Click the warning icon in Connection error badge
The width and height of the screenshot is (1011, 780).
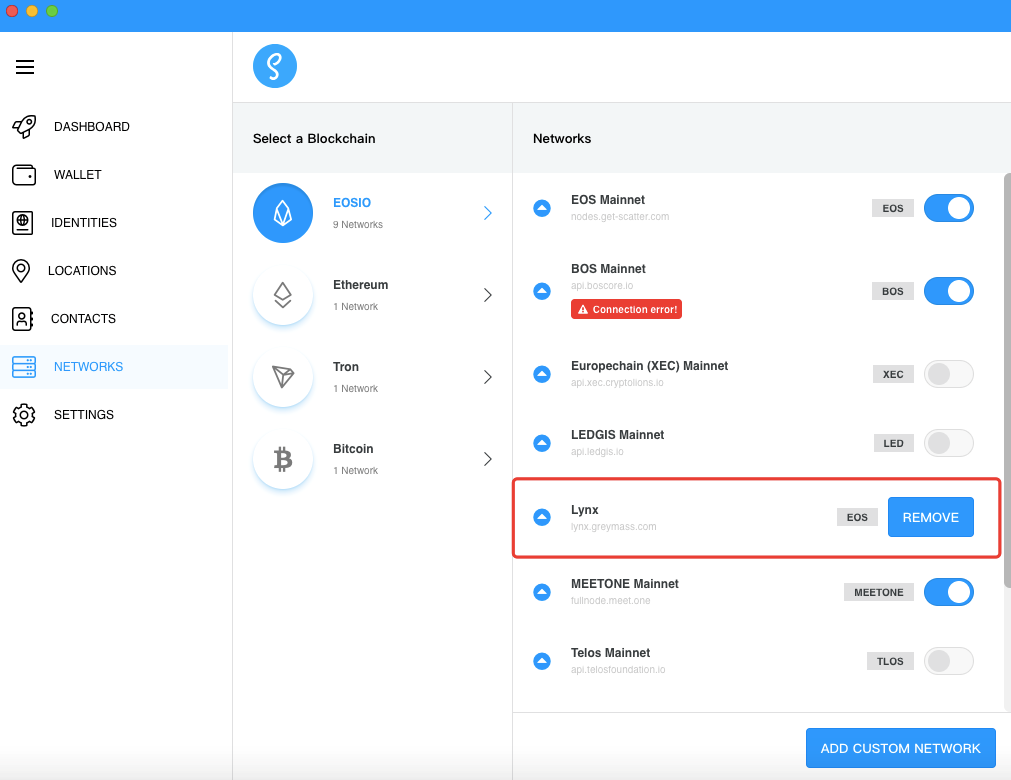583,309
